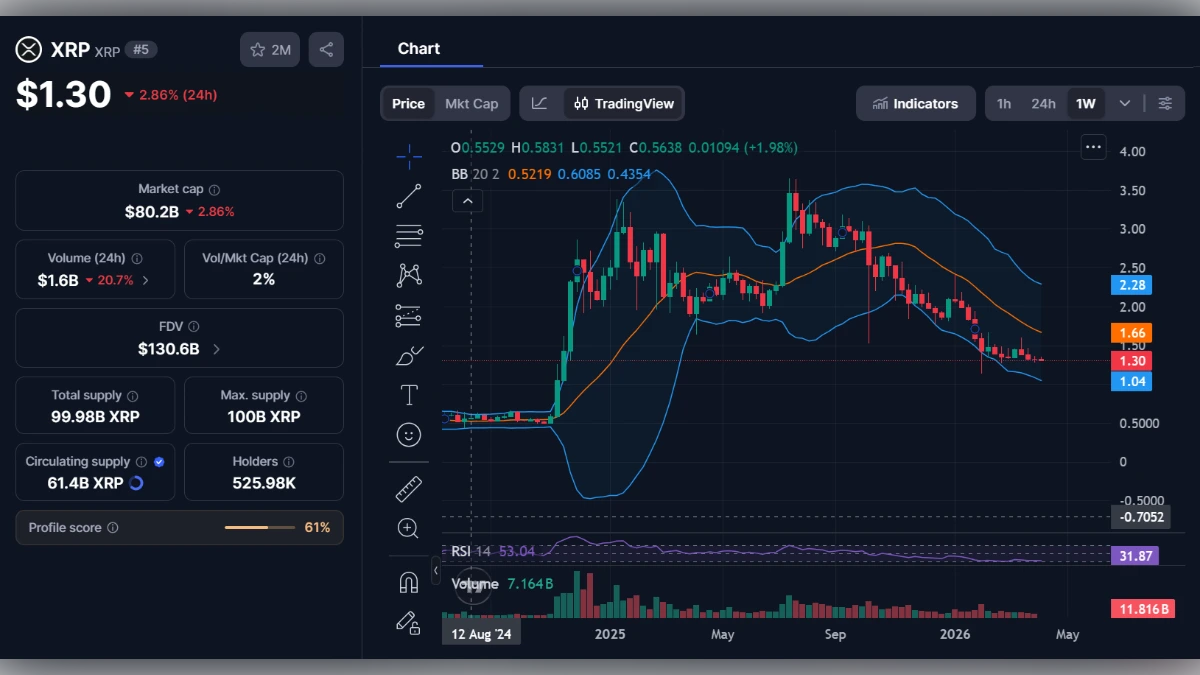Open the more options menu on the chart

point(1093,146)
